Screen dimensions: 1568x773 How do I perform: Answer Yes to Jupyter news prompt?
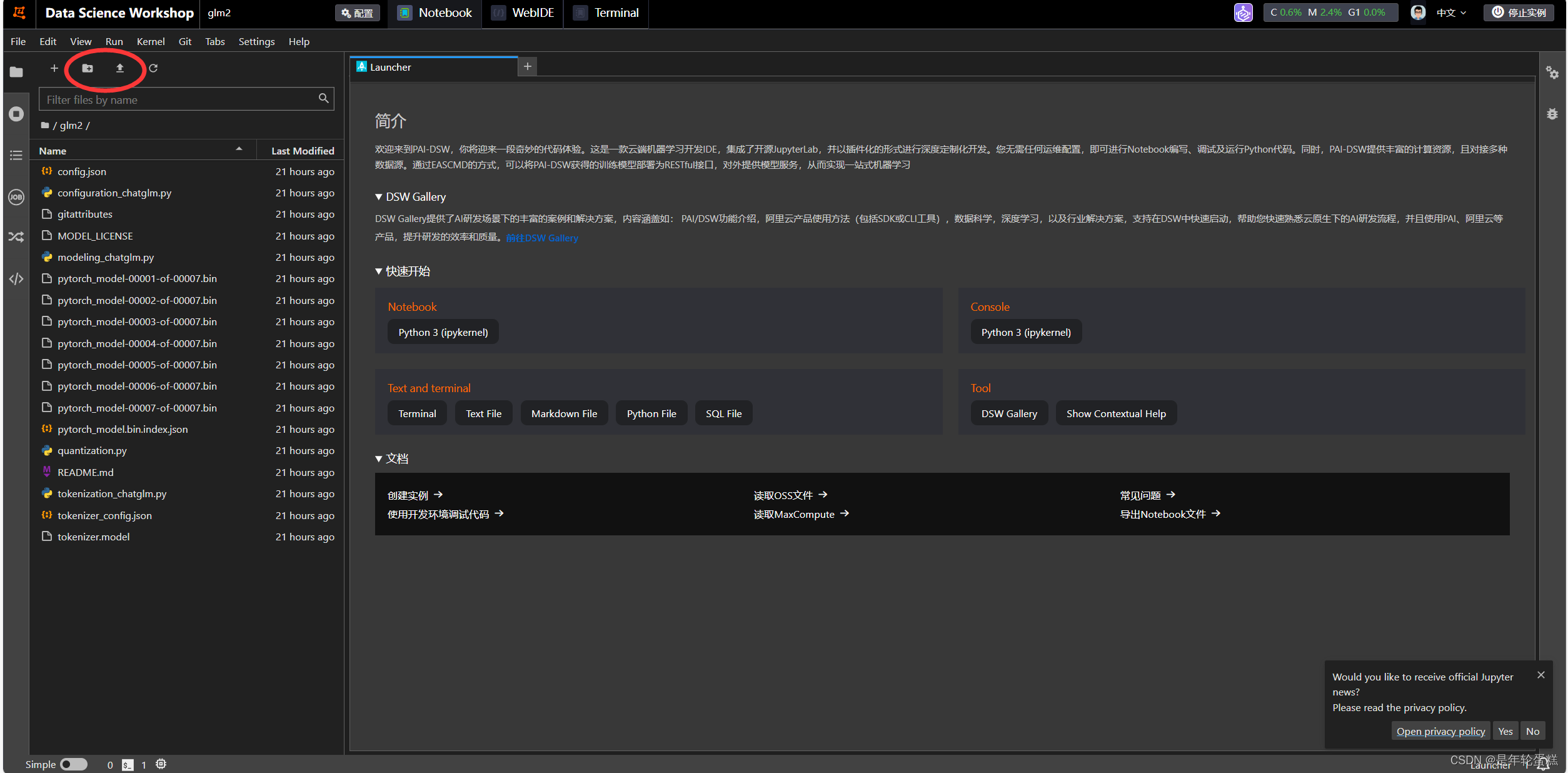[x=1505, y=731]
